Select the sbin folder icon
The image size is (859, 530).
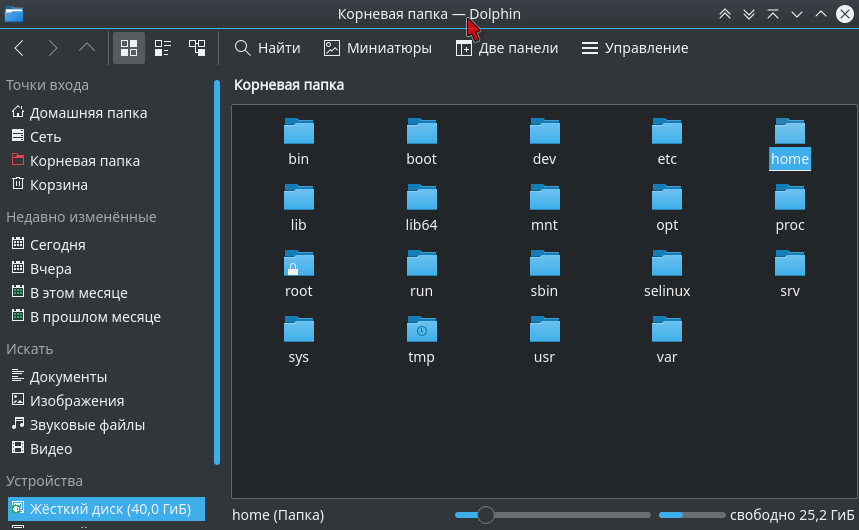click(545, 264)
